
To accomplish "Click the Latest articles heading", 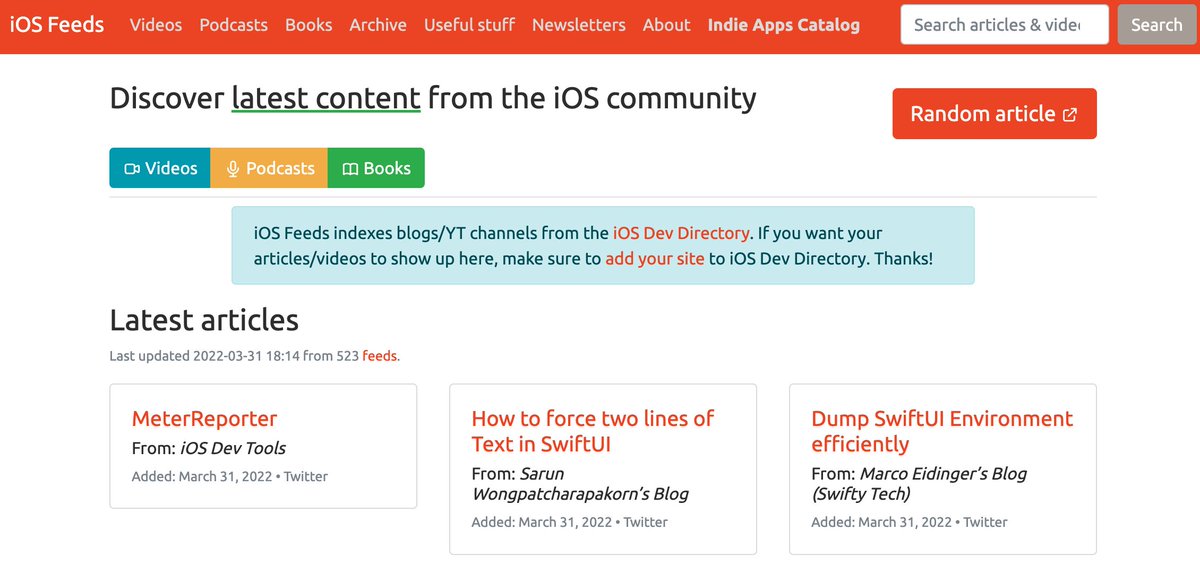I will [204, 320].
